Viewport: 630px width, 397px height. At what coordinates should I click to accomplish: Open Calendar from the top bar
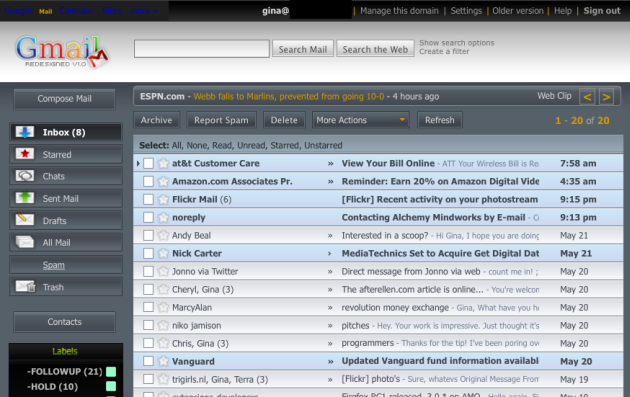(76, 11)
